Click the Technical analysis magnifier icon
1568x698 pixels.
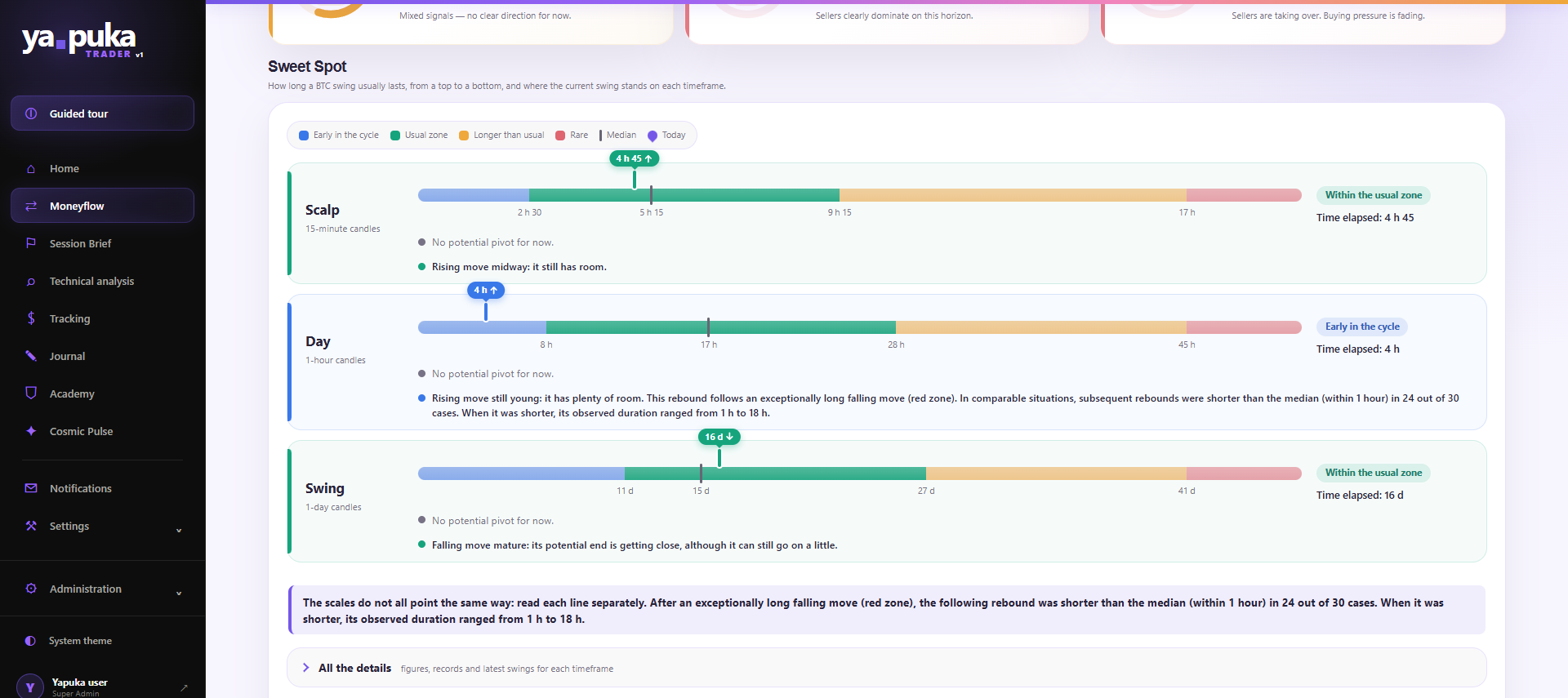(x=31, y=282)
